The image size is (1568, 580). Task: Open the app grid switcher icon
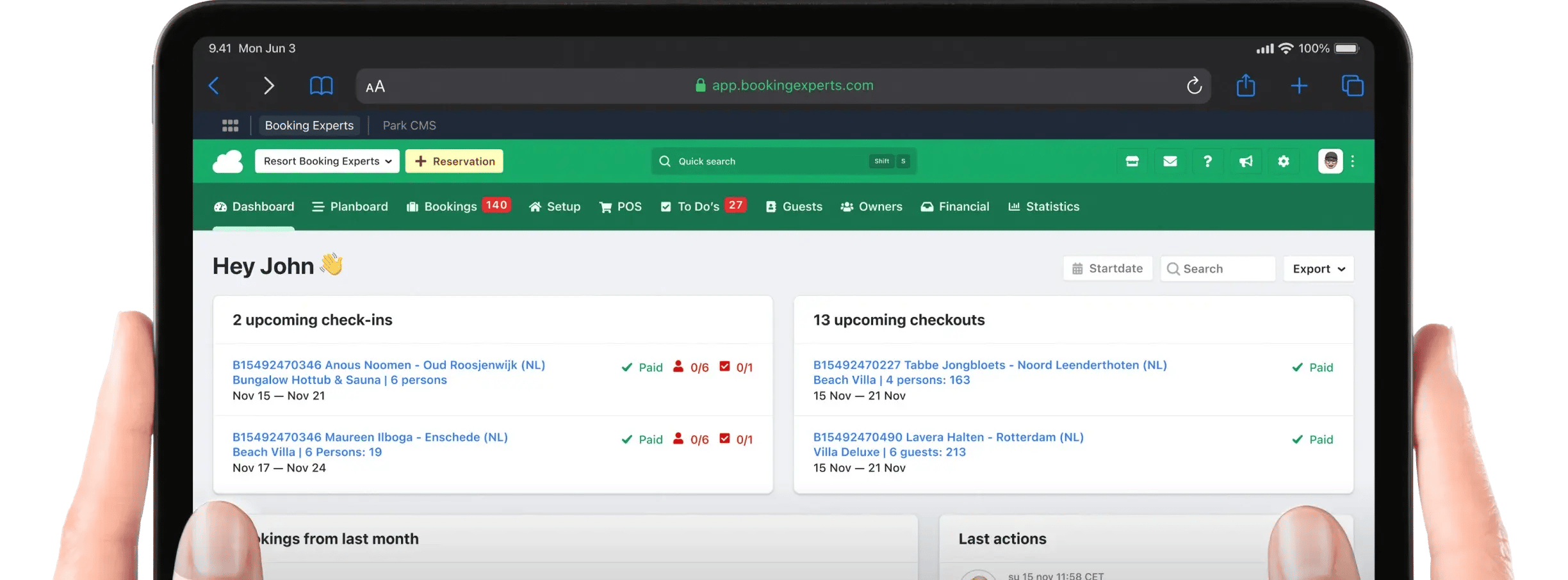(x=230, y=125)
